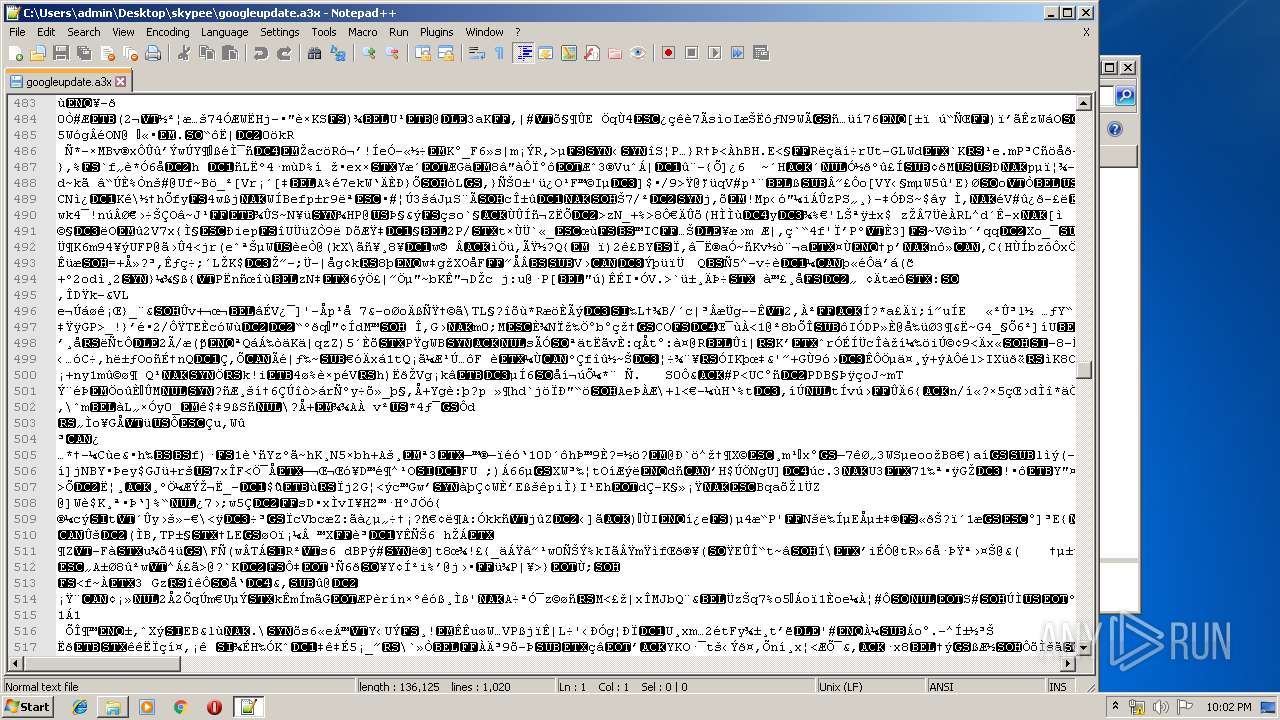Image resolution: width=1280 pixels, height=720 pixels.
Task: Open the Settings menu
Action: [279, 32]
